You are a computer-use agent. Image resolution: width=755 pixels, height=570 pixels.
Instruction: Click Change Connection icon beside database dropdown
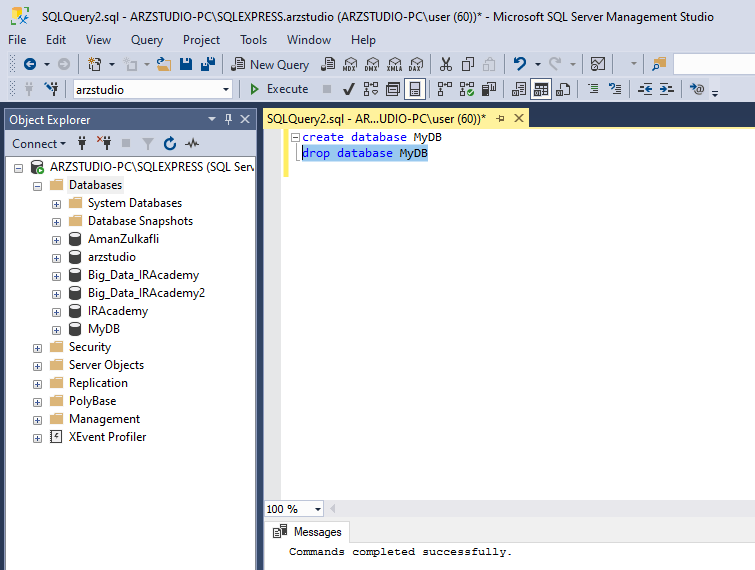pyautogui.click(x=51, y=89)
